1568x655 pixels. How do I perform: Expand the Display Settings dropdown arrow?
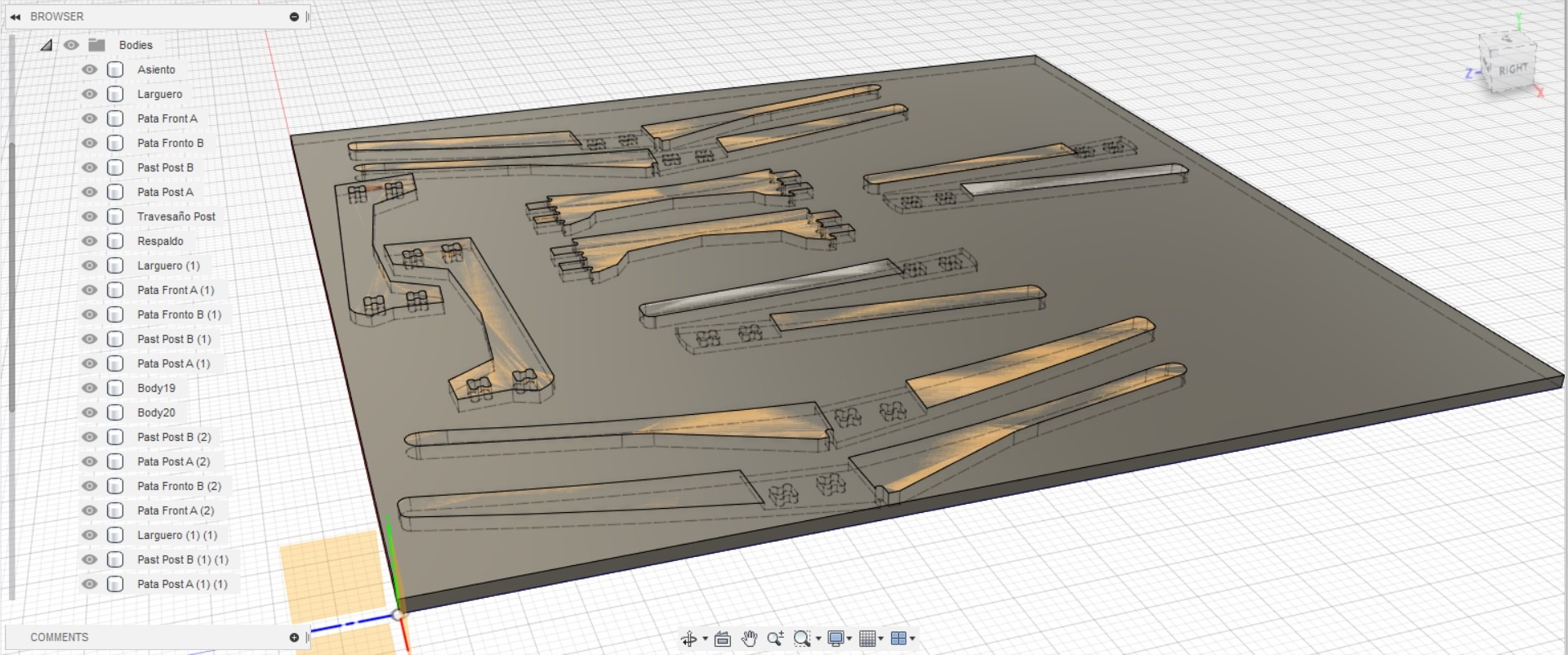pos(849,639)
